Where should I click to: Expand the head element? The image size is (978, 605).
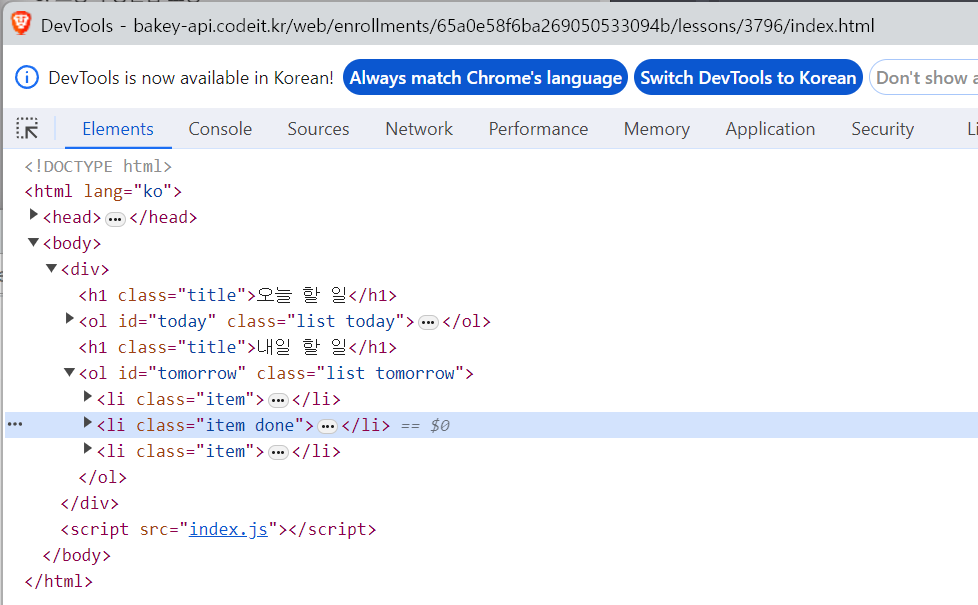34,215
